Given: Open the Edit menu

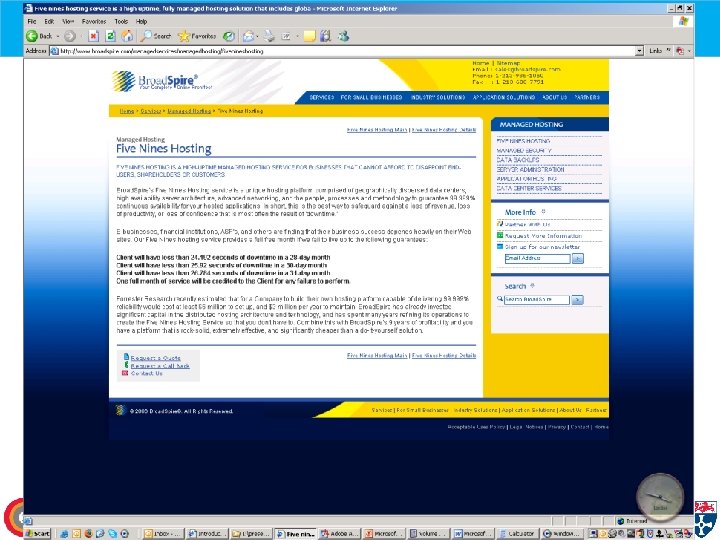Looking at the screenshot, I should [x=49, y=21].
